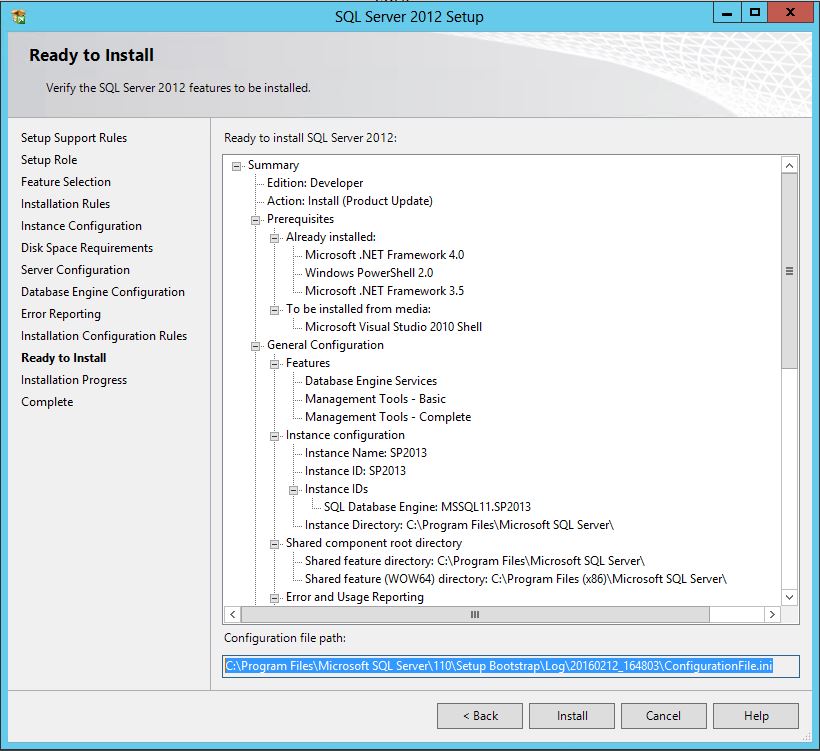The width and height of the screenshot is (820, 751).
Task: Collapse Error and Usage Reporting node
Action: pyautogui.click(x=274, y=598)
